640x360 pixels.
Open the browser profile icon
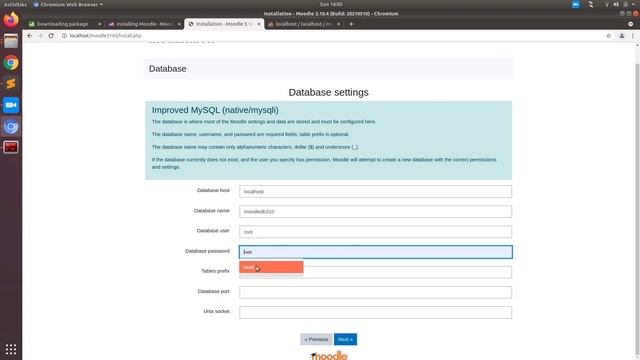pos(622,36)
